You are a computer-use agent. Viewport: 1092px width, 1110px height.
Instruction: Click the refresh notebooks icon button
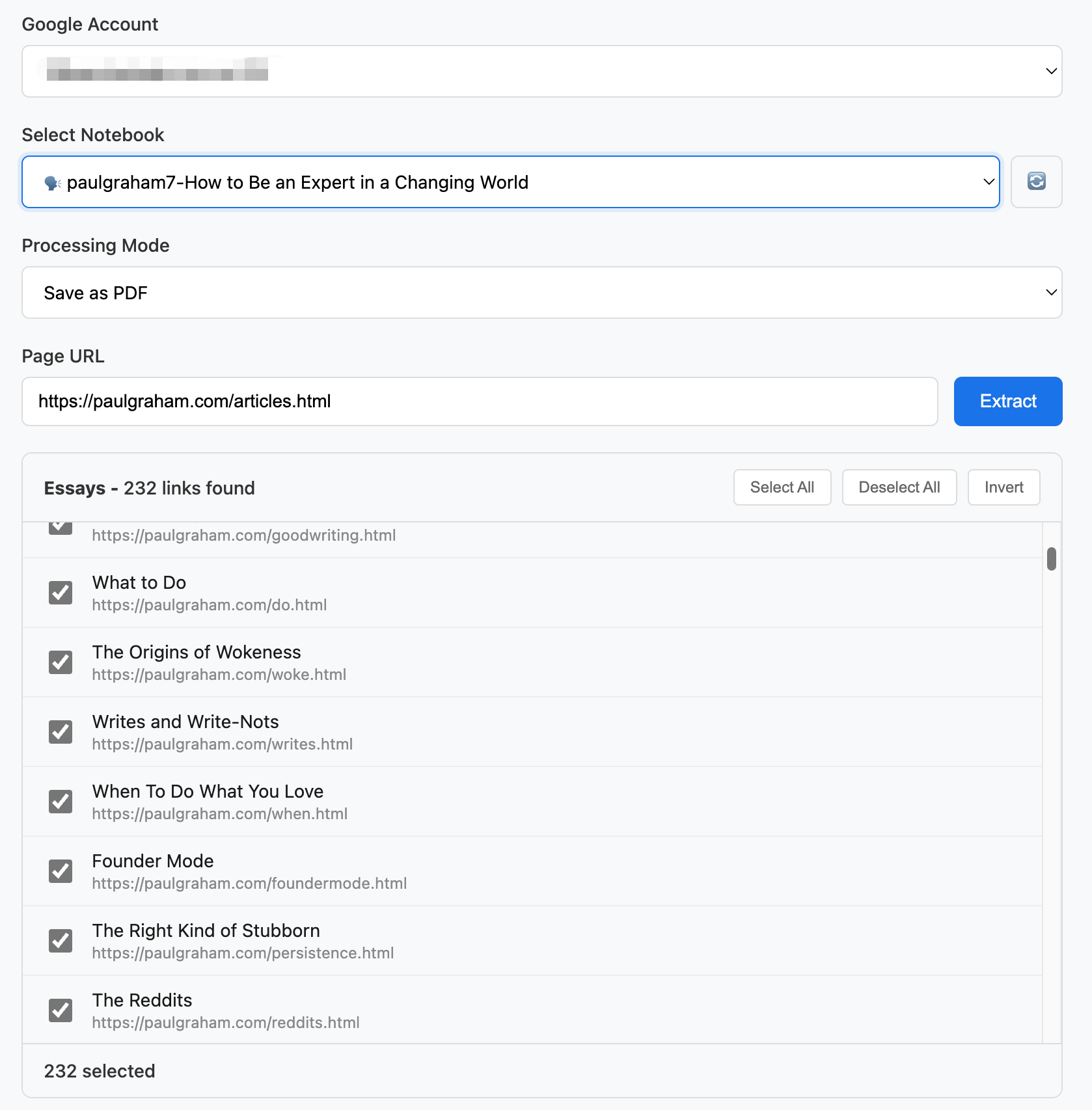click(1036, 182)
